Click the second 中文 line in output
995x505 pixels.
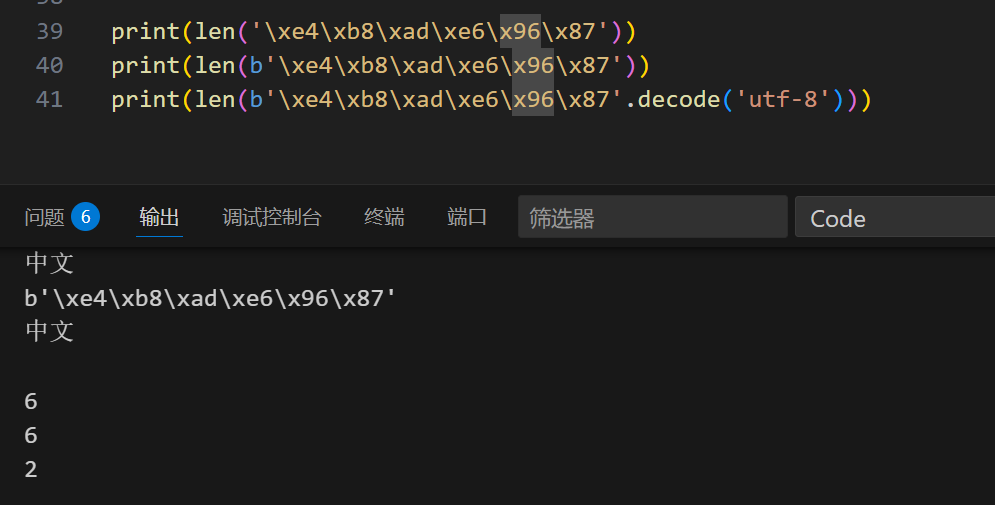coord(50,332)
